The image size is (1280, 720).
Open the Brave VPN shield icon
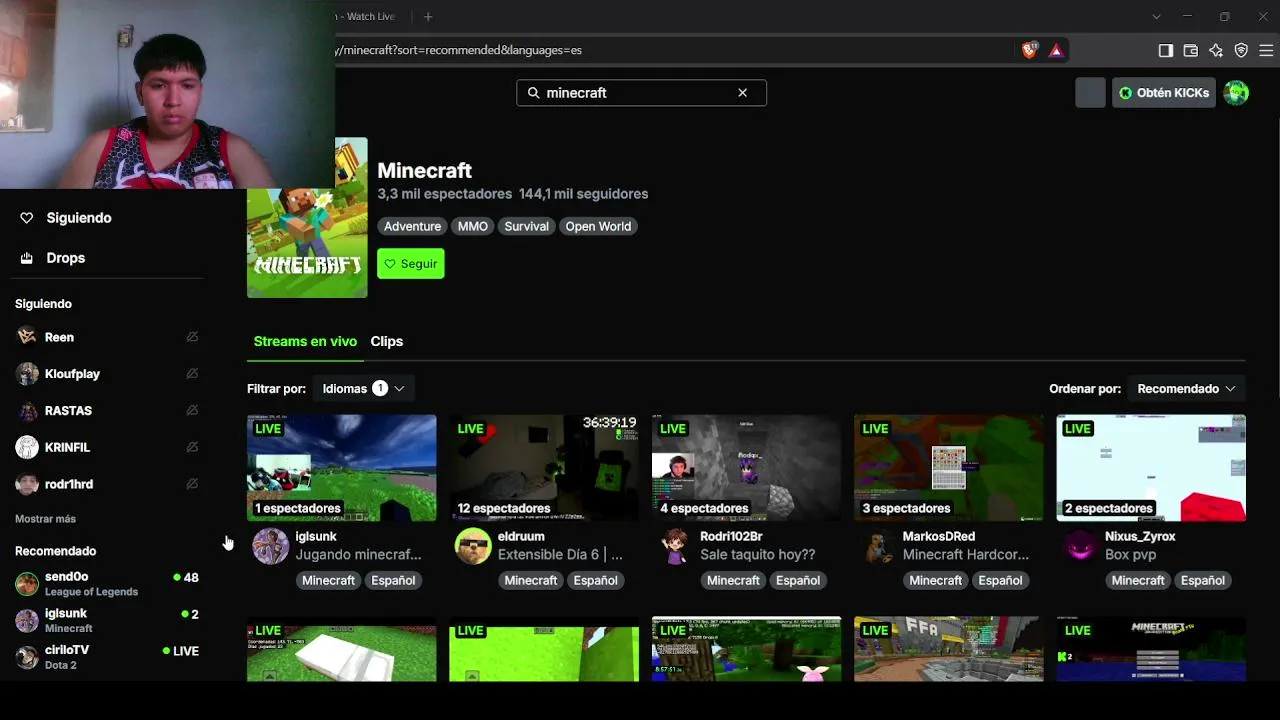[x=1241, y=50]
